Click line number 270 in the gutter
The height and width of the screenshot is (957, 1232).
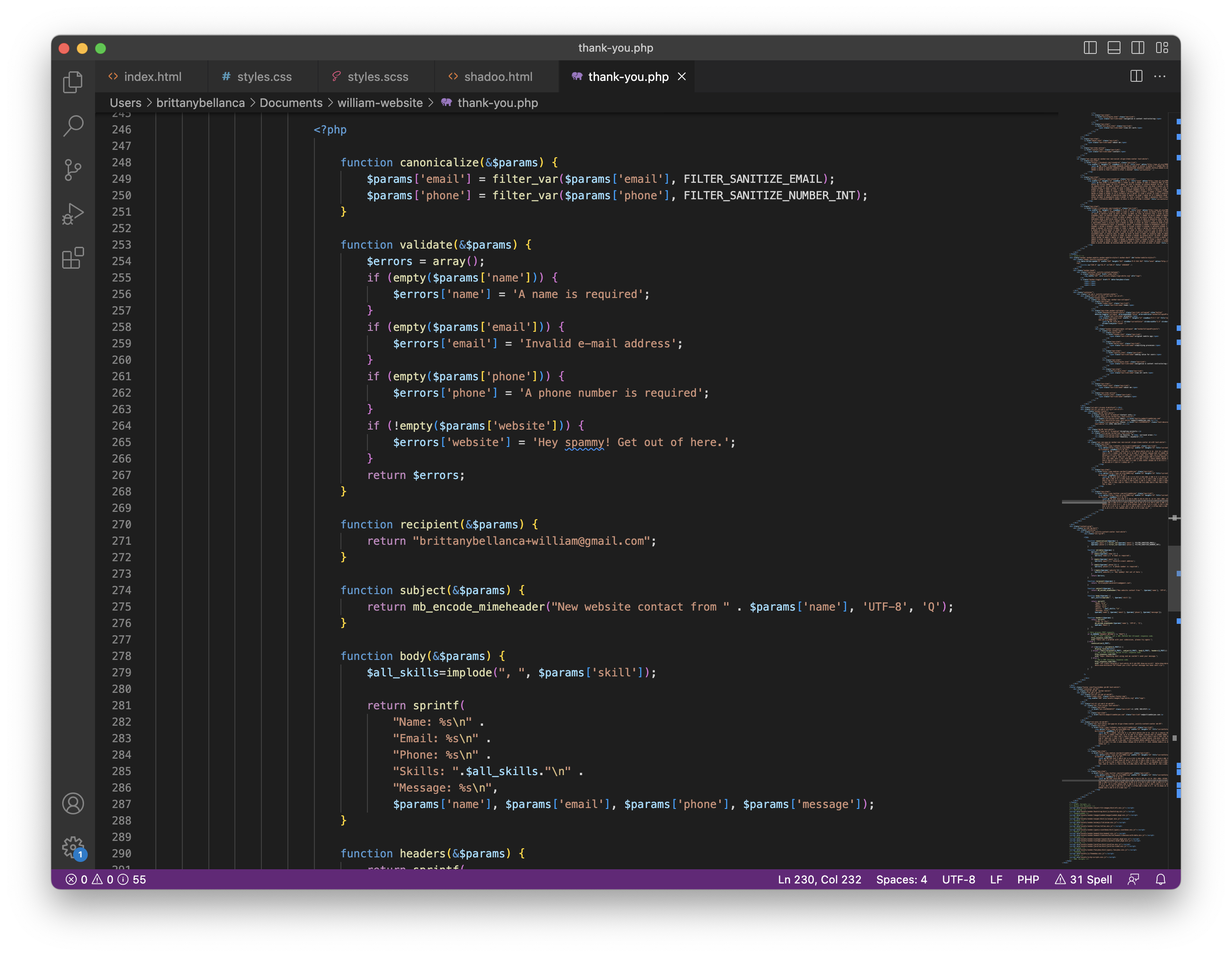click(121, 524)
